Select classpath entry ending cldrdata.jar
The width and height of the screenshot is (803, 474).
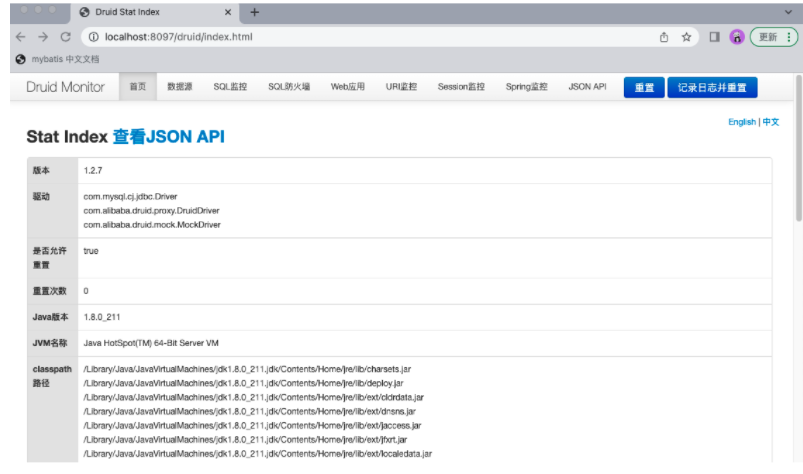tap(253, 397)
